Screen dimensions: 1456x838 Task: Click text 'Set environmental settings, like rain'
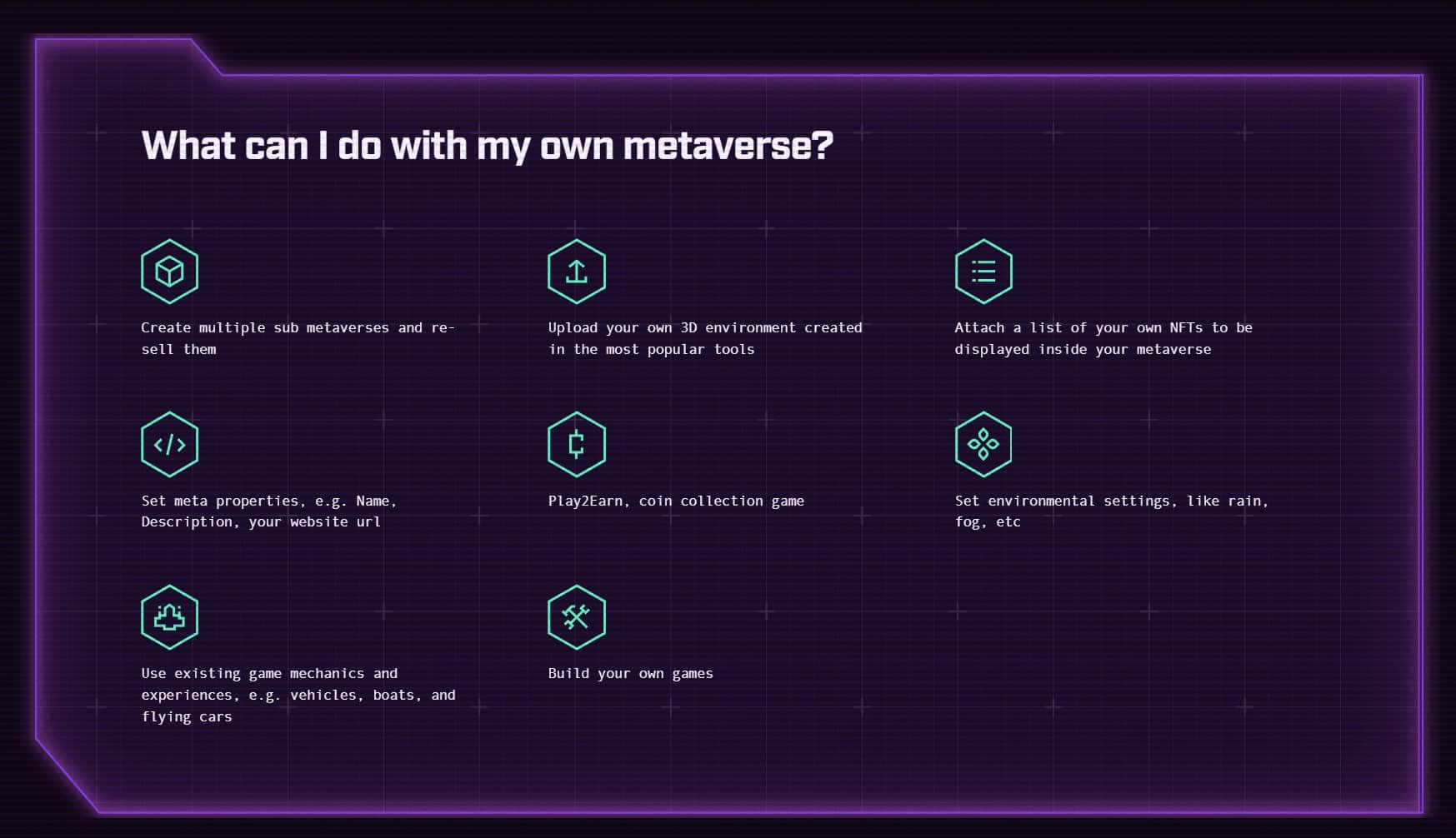(1108, 501)
